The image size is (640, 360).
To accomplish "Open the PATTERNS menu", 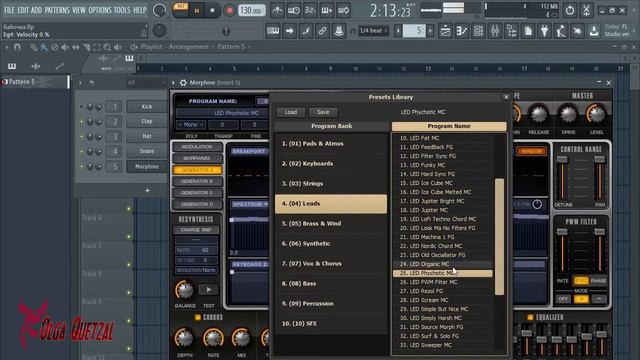I will point(57,10).
